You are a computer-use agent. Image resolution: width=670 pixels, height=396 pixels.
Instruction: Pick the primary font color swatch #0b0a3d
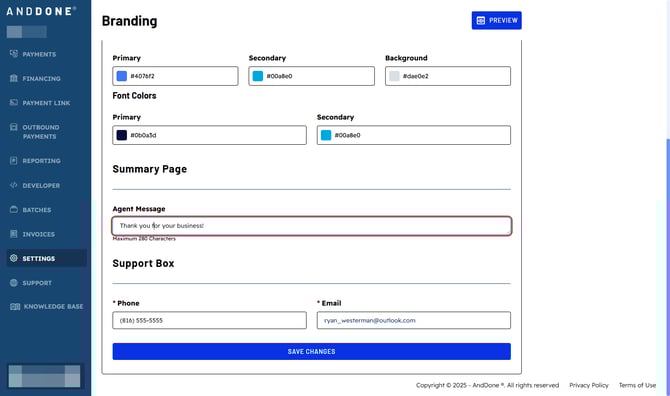pos(122,135)
